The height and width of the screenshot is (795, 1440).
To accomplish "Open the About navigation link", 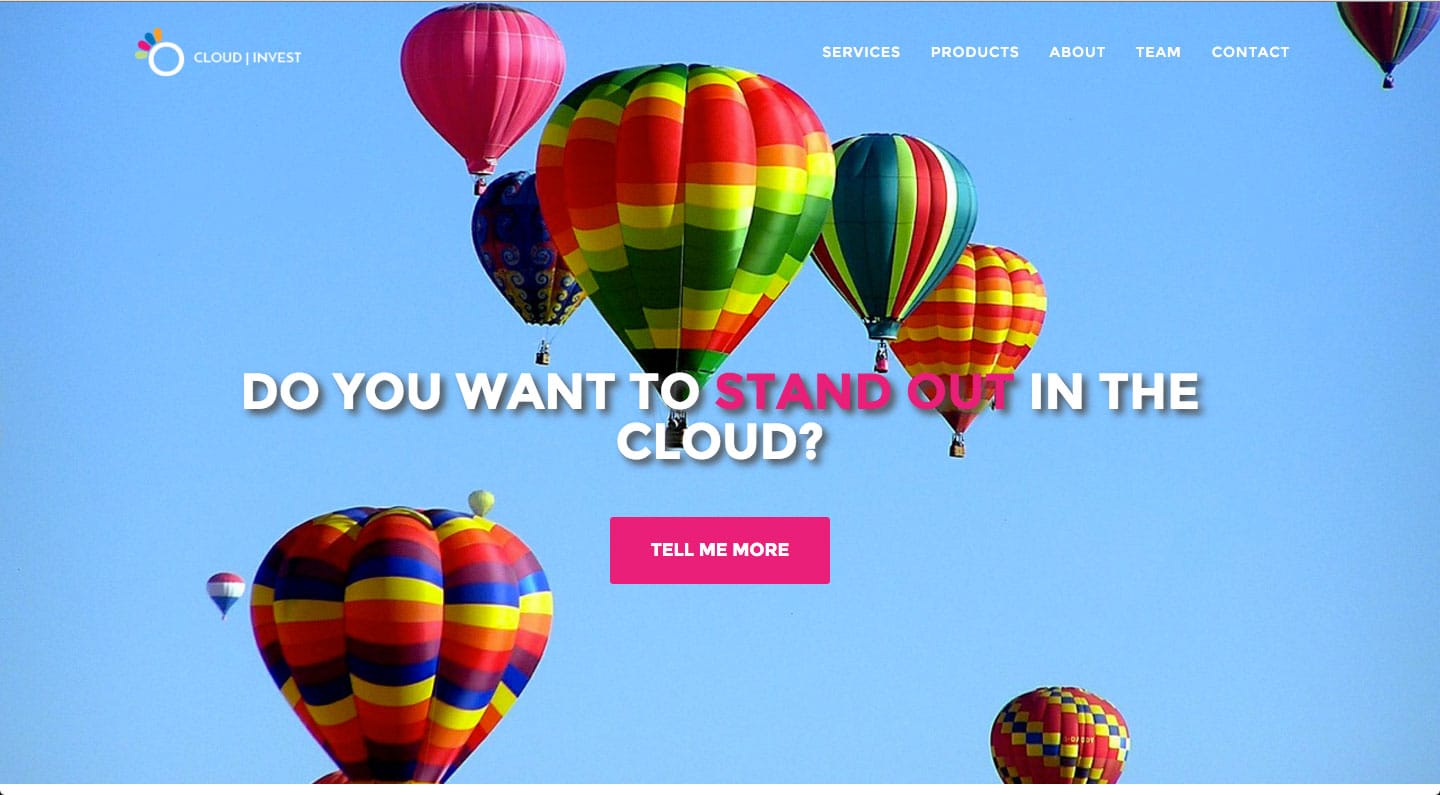I will coord(1077,52).
